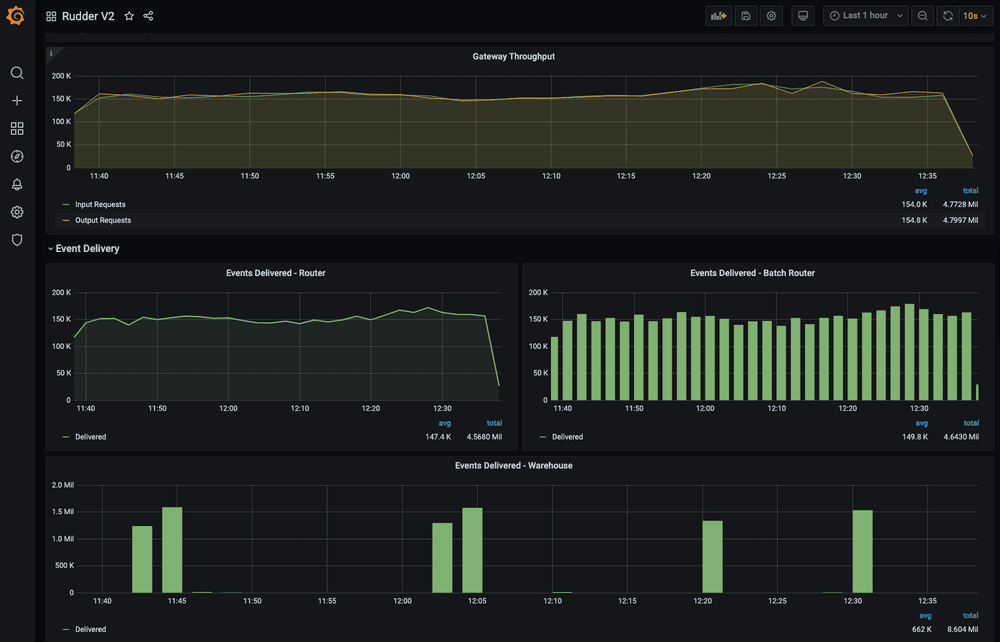Save the dashboard with the save icon
The width and height of the screenshot is (1000, 642).
(745, 16)
